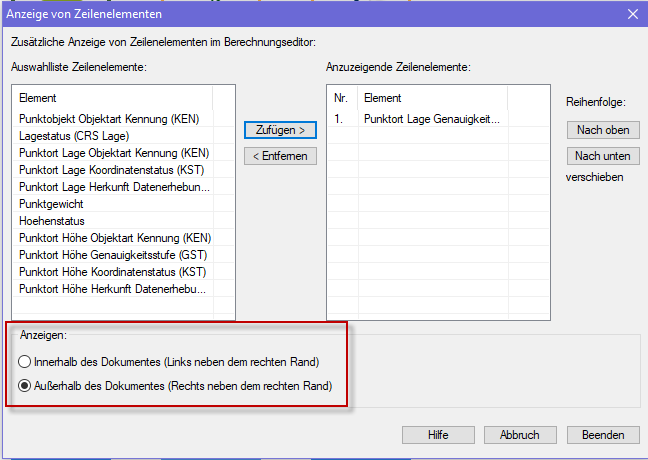648x460 pixels.
Task: Select 'Lagestatus (CRS Lage)' in selection list
Action: coord(74,136)
